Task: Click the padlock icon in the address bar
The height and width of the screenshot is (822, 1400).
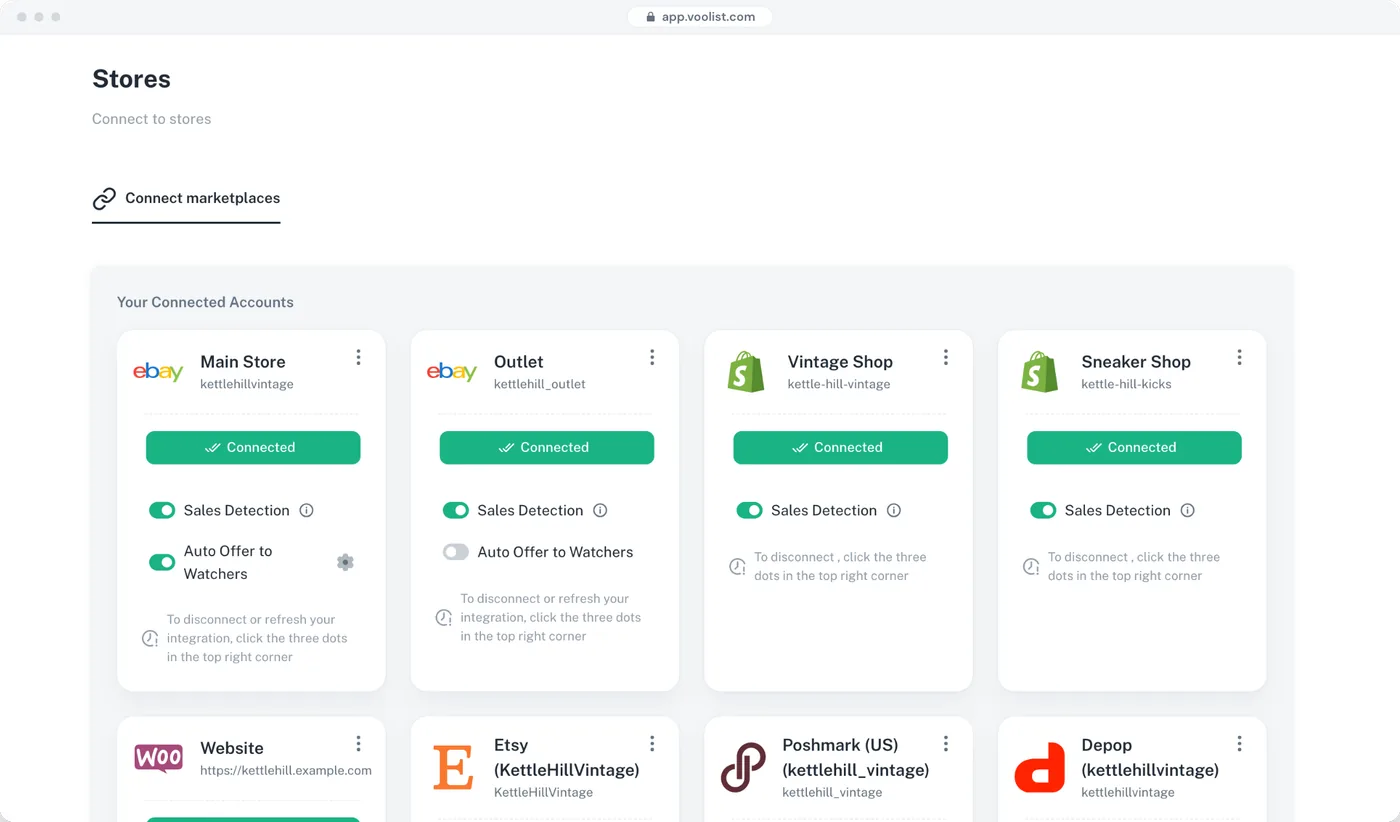Action: (650, 17)
